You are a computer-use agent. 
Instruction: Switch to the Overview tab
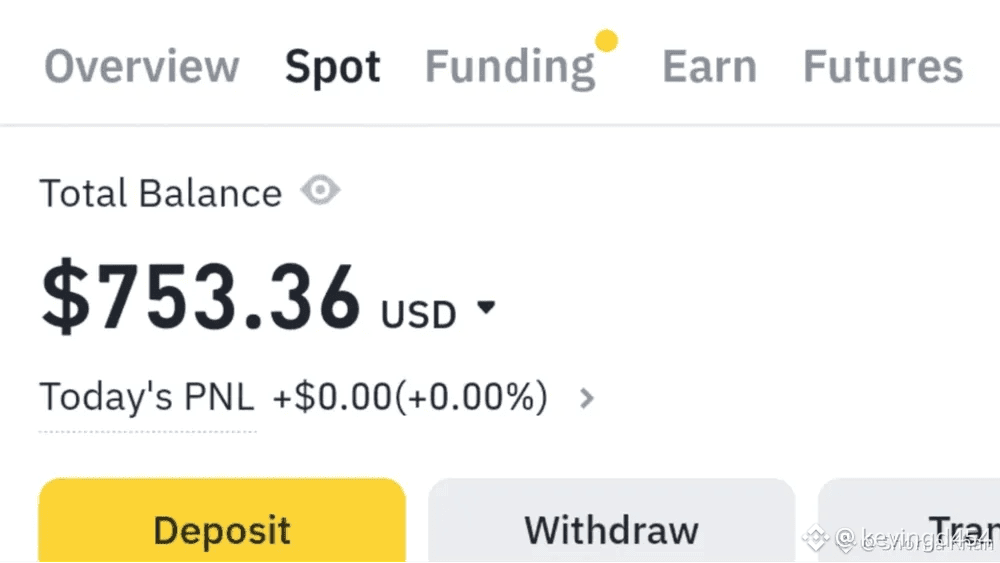[142, 66]
